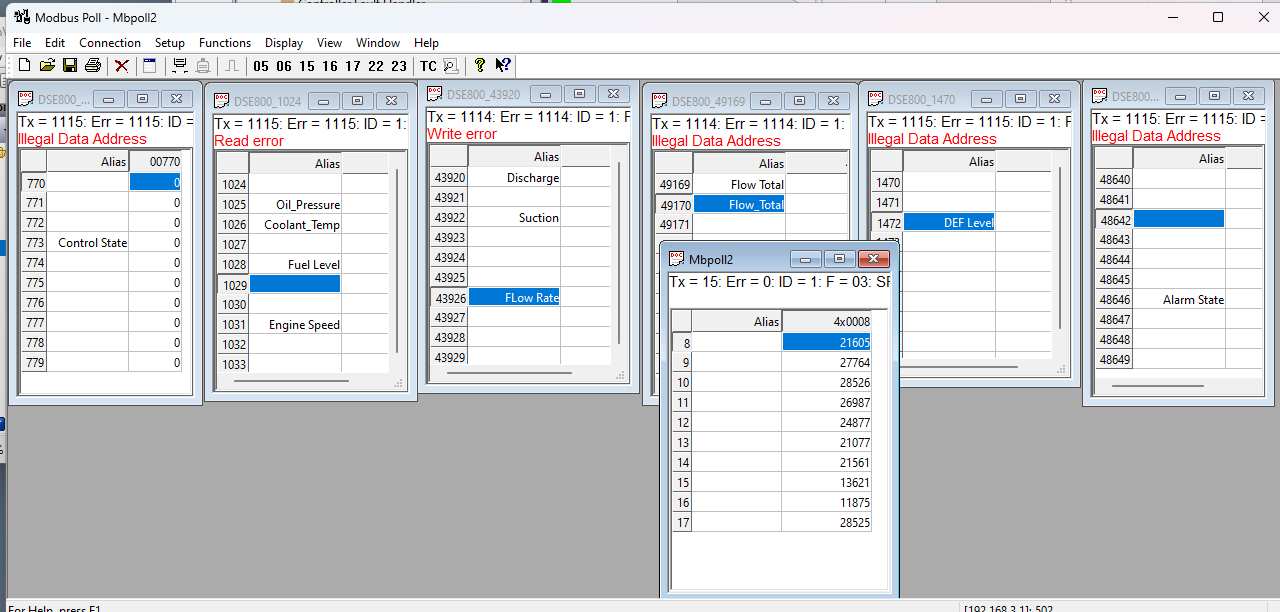Select value 27764 in Mbpoll2 window

(x=827, y=363)
